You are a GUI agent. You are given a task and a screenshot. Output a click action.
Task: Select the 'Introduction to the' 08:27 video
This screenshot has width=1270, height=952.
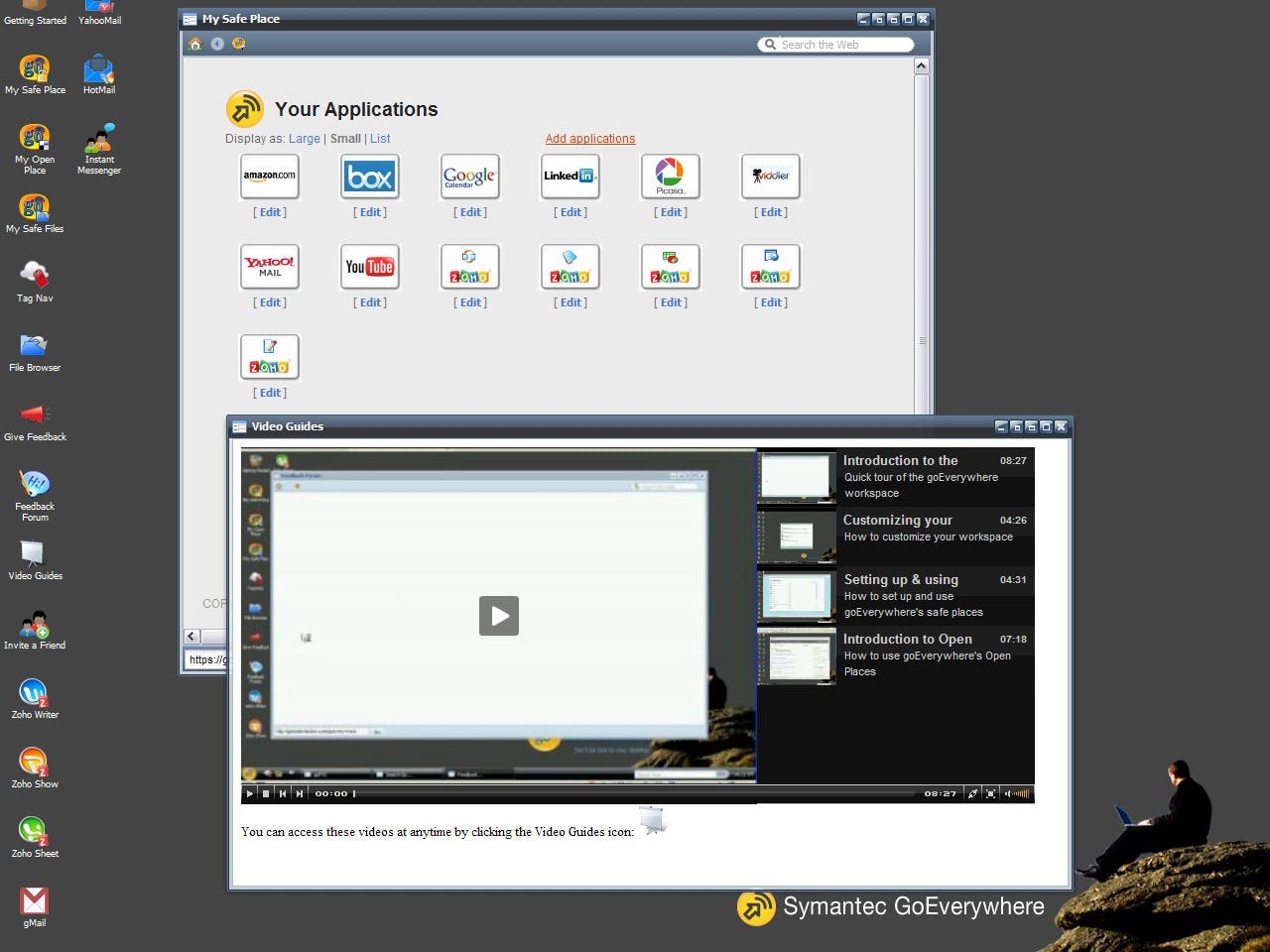click(896, 477)
